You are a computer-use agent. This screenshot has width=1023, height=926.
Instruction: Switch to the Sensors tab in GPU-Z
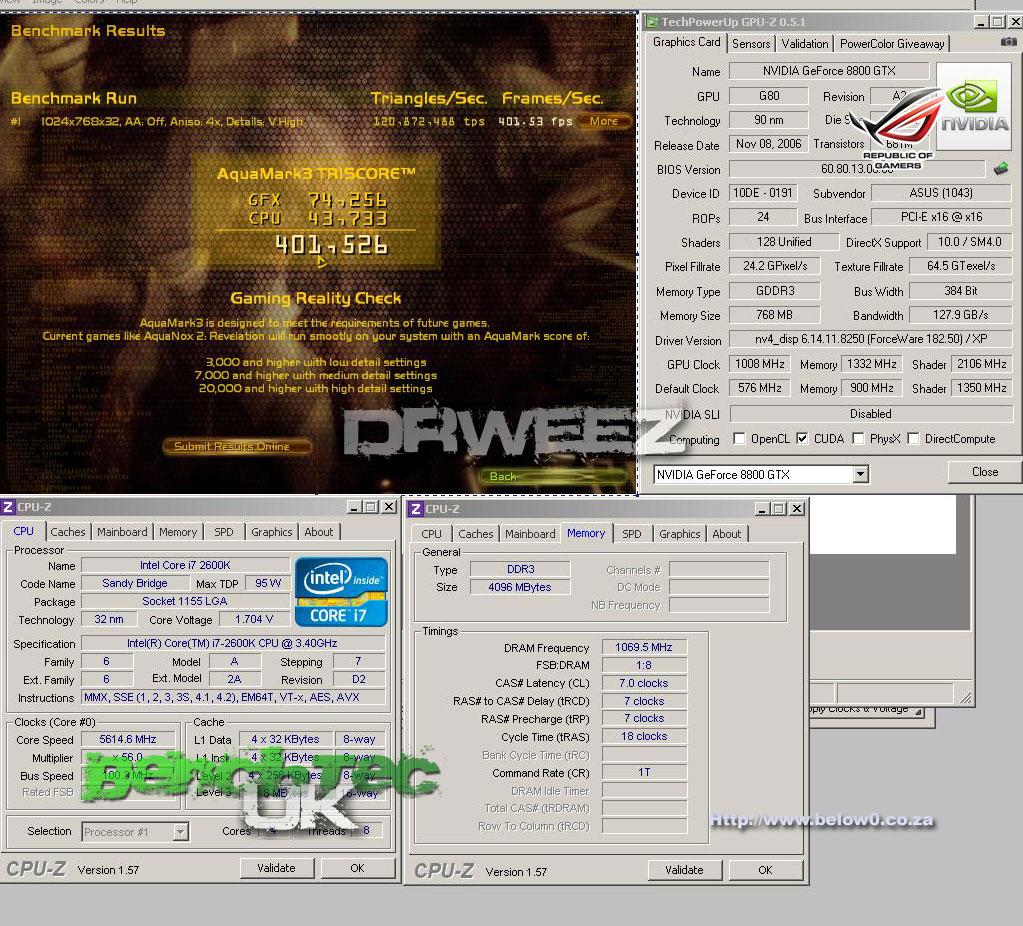(751, 44)
